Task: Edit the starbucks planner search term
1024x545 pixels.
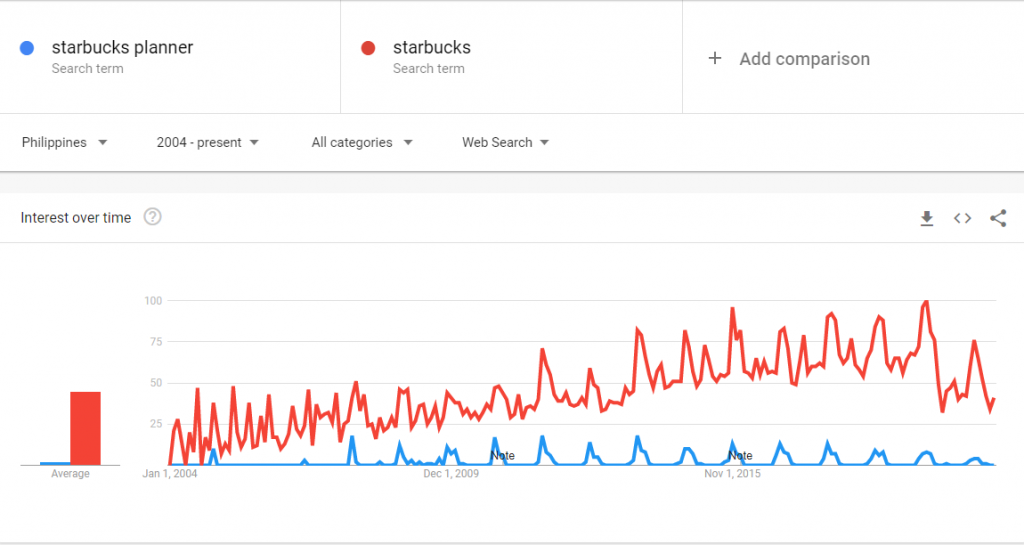Action: point(122,48)
